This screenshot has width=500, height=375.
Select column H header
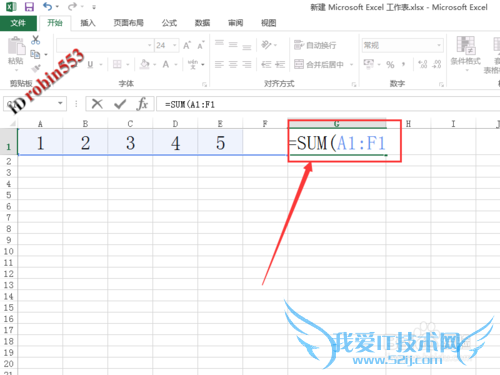coord(408,124)
